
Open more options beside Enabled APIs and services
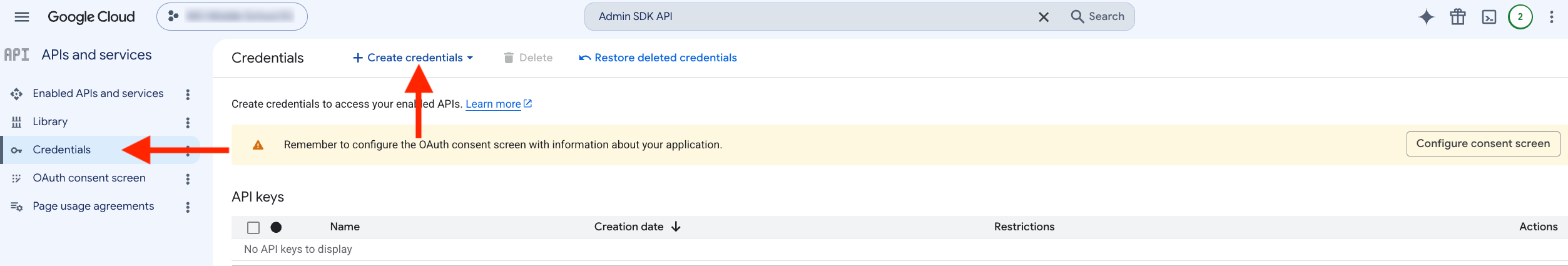pos(188,94)
